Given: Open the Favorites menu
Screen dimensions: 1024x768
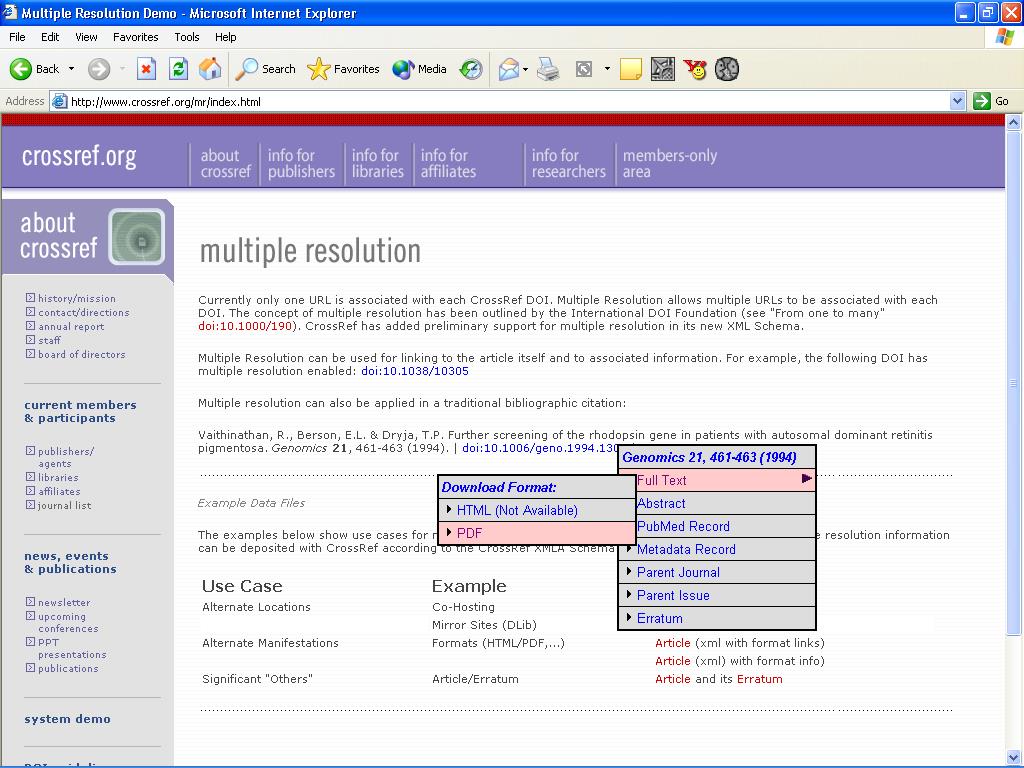Looking at the screenshot, I should click(135, 37).
